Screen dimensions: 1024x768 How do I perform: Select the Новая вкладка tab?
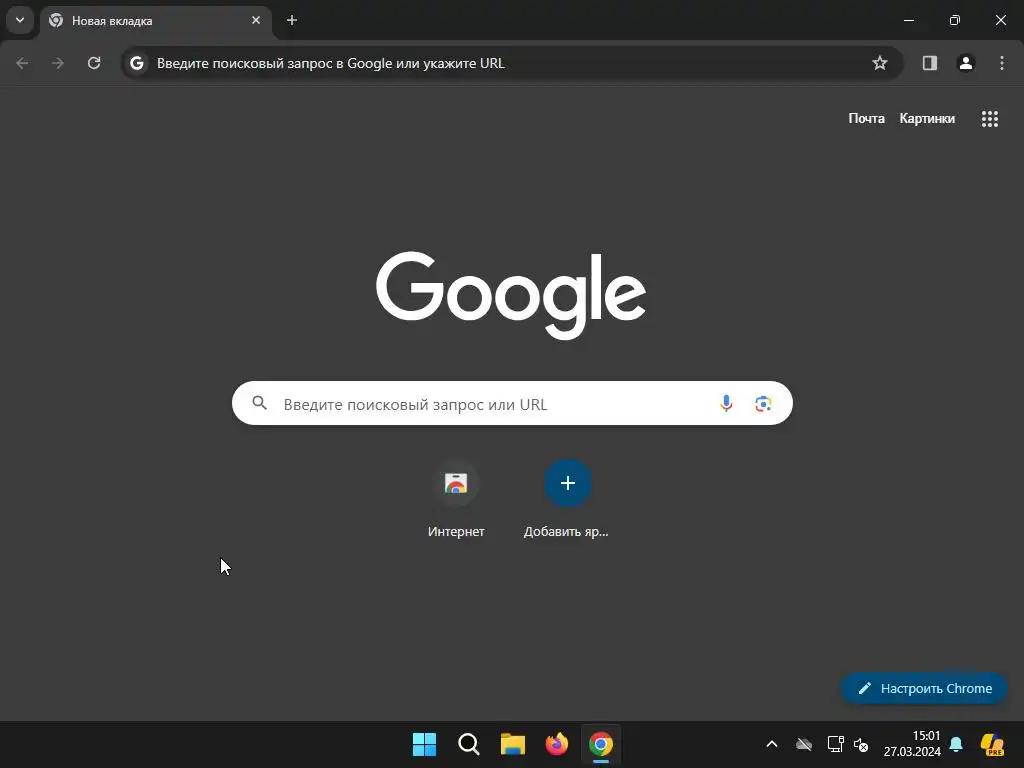(155, 21)
